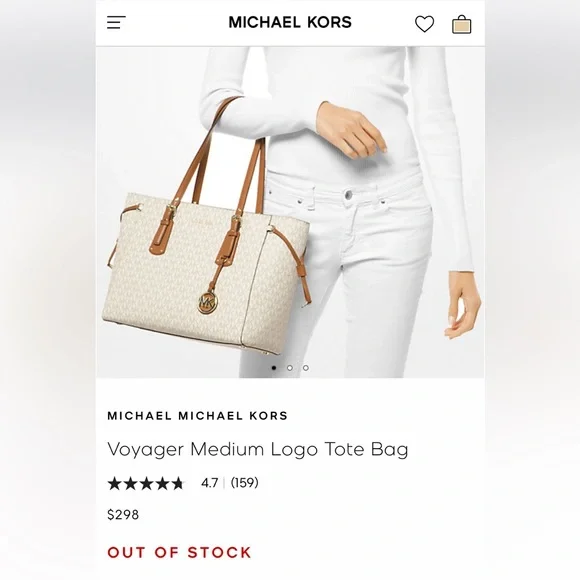The image size is (580, 580).
Task: Click the five-star rating icons
Action: [x=146, y=483]
